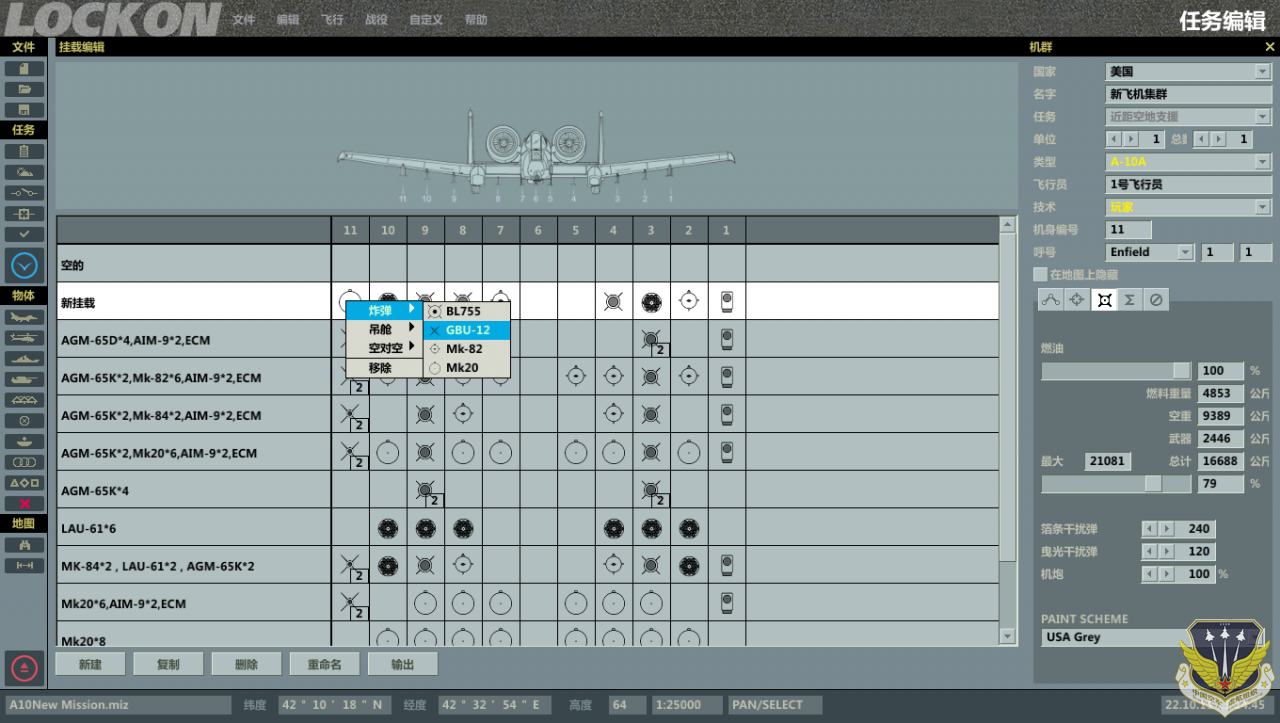Increase the 机炮 gun ammo percentage
This screenshot has width=1280, height=723.
pyautogui.click(x=1166, y=574)
